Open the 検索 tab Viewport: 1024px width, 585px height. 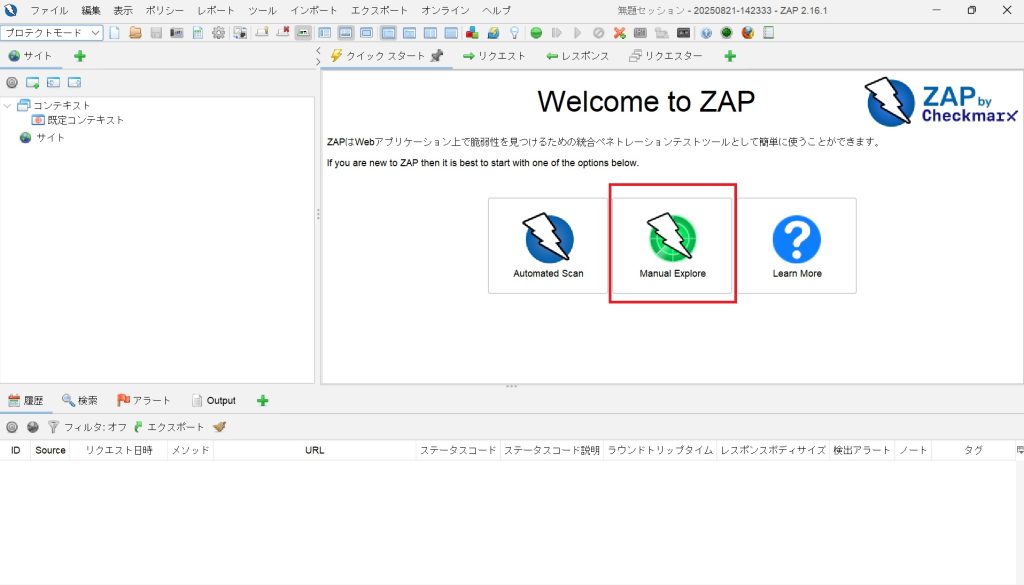click(80, 401)
